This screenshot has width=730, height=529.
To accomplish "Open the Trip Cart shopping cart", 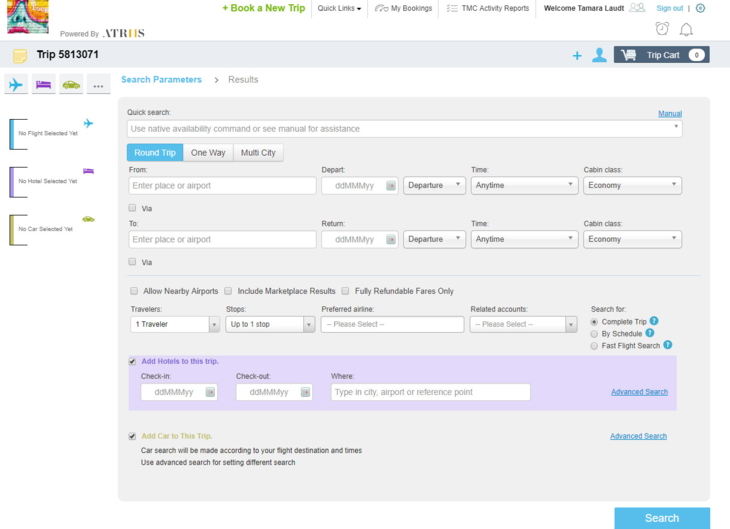I will point(661,55).
